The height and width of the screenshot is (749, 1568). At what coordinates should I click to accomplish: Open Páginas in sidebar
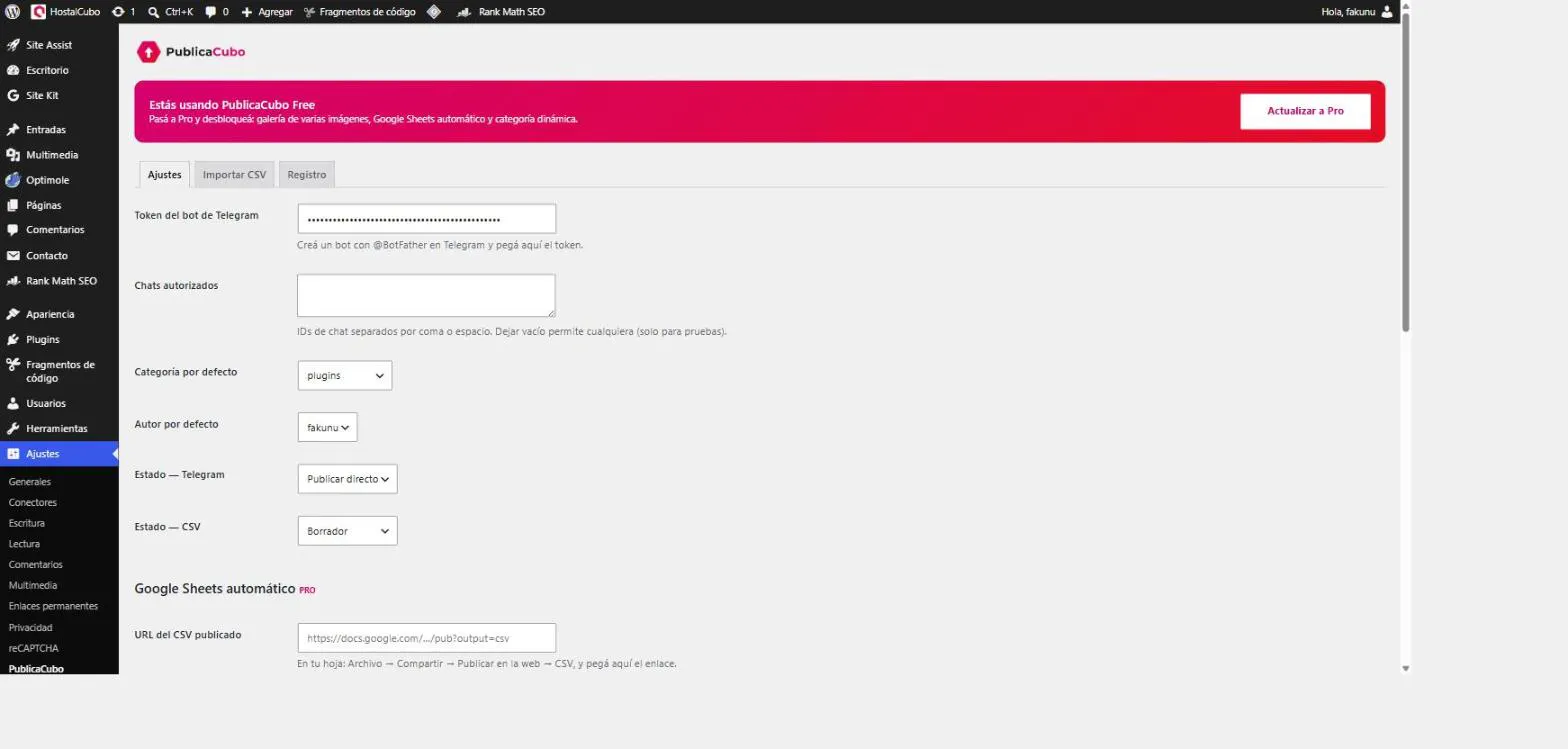click(59, 205)
